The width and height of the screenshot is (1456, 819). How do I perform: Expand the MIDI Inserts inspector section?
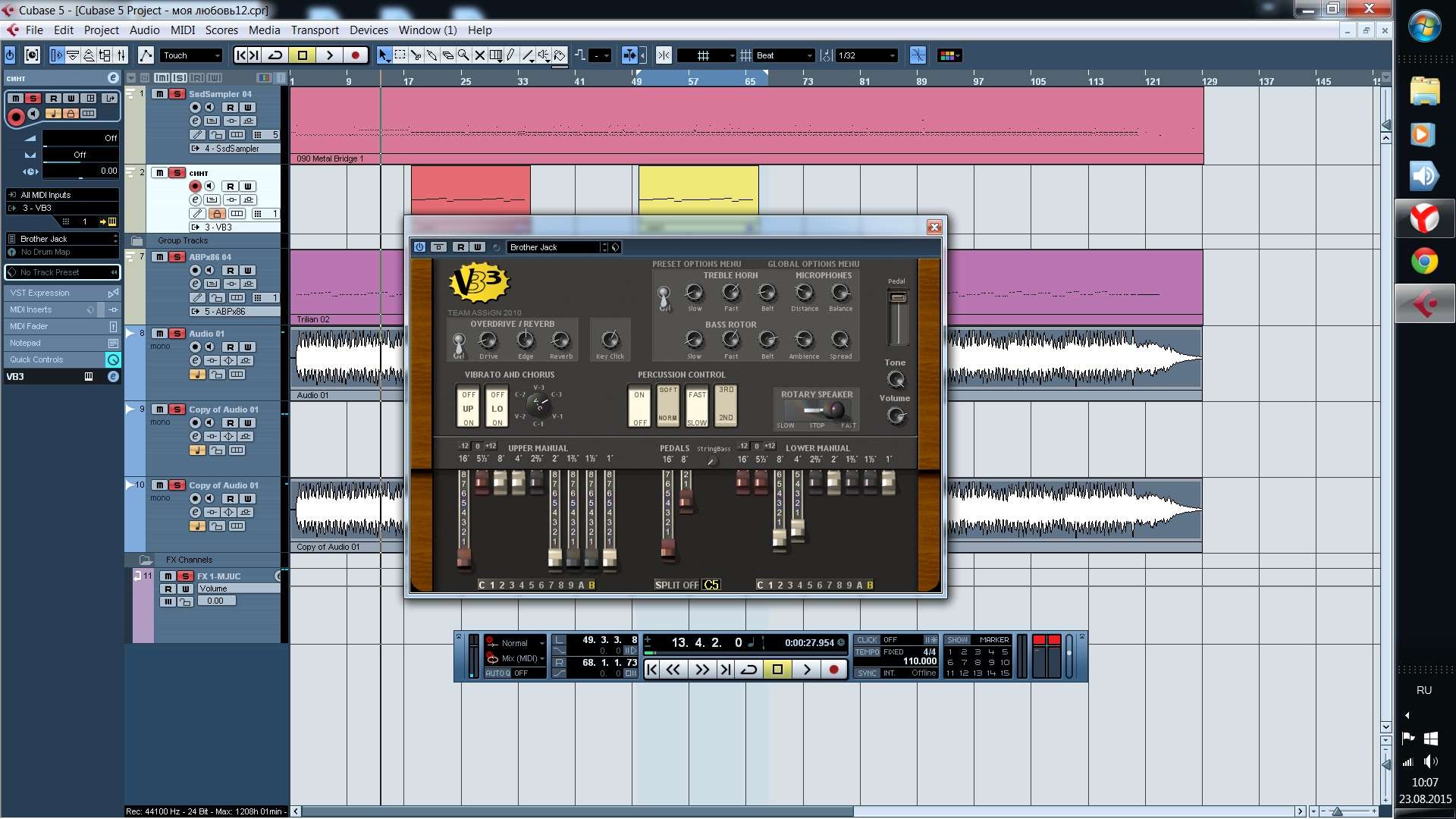(x=62, y=309)
